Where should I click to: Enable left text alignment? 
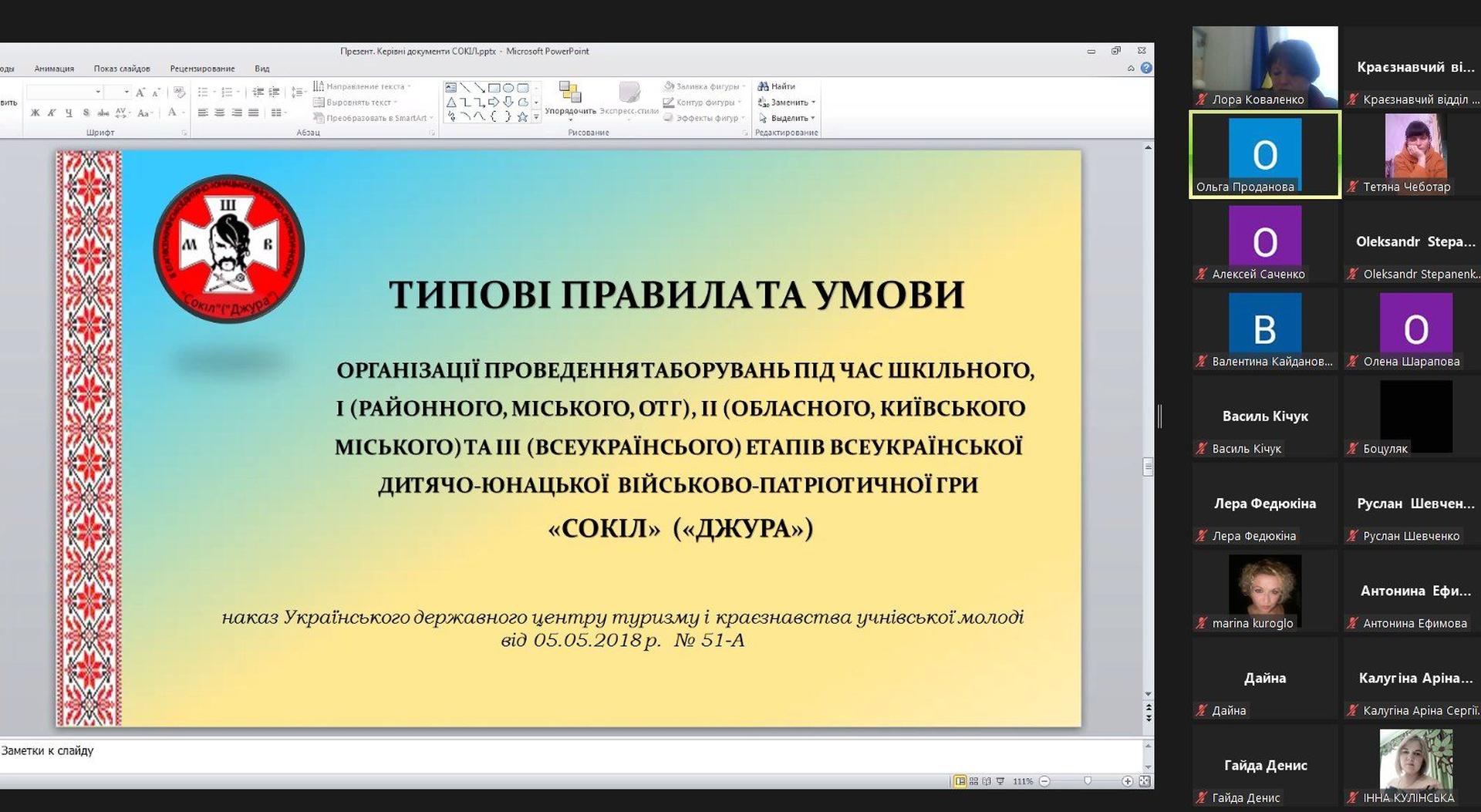click(203, 113)
